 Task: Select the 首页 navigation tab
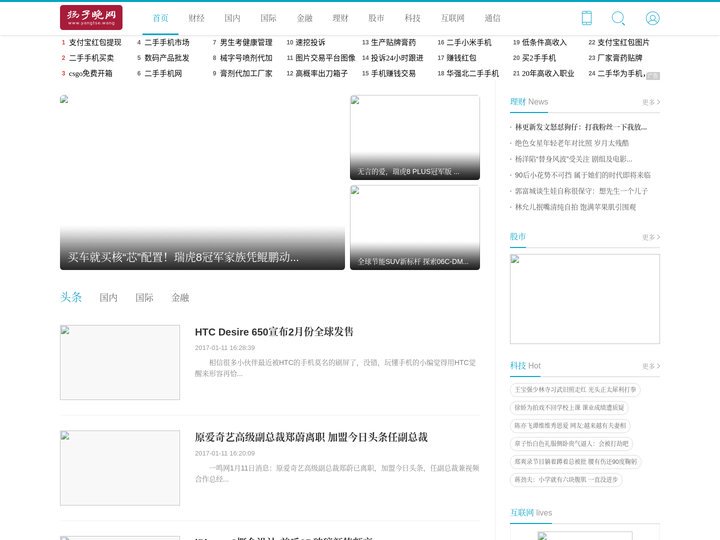(x=160, y=18)
